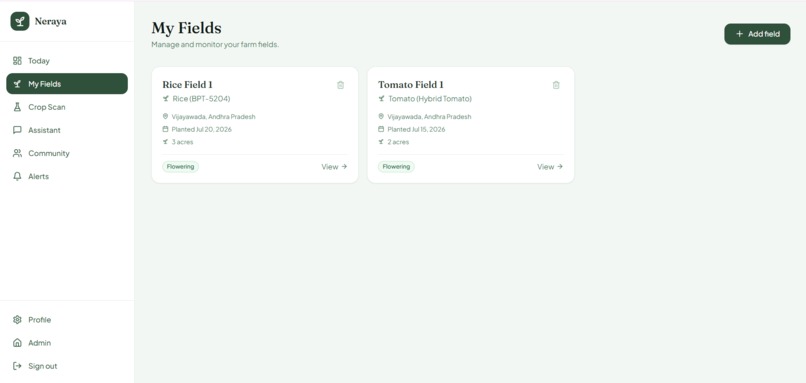Click the Sign out arrow icon

tap(17, 366)
